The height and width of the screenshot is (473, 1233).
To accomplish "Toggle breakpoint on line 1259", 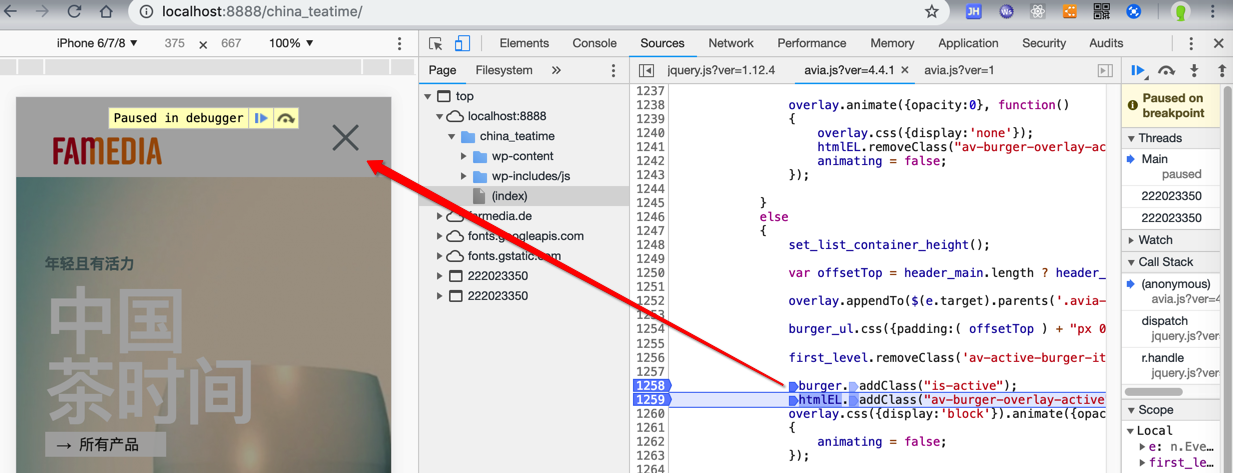I will point(650,400).
